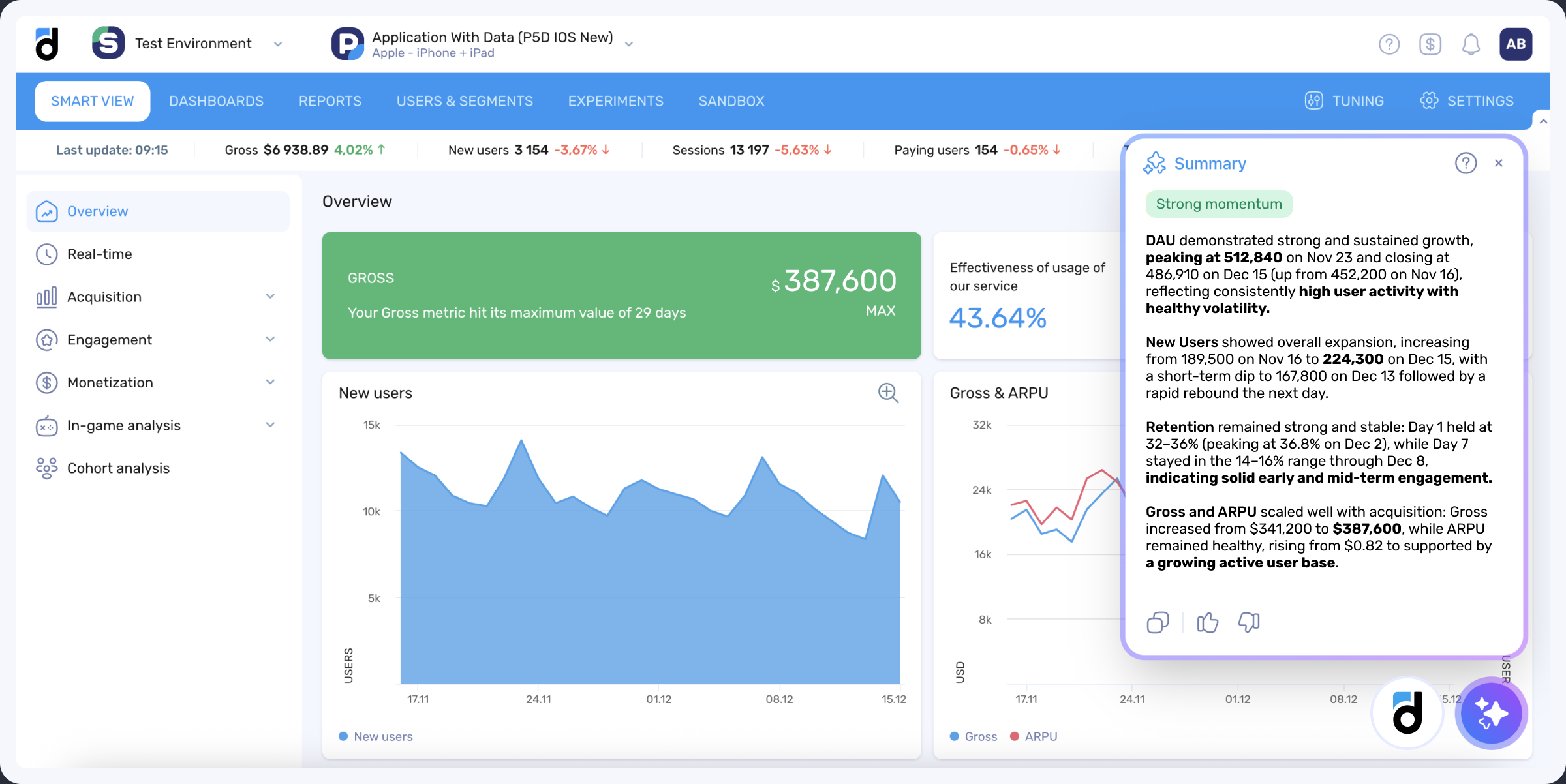This screenshot has height=784, width=1566.
Task: Open the application selector dropdown
Action: click(629, 44)
